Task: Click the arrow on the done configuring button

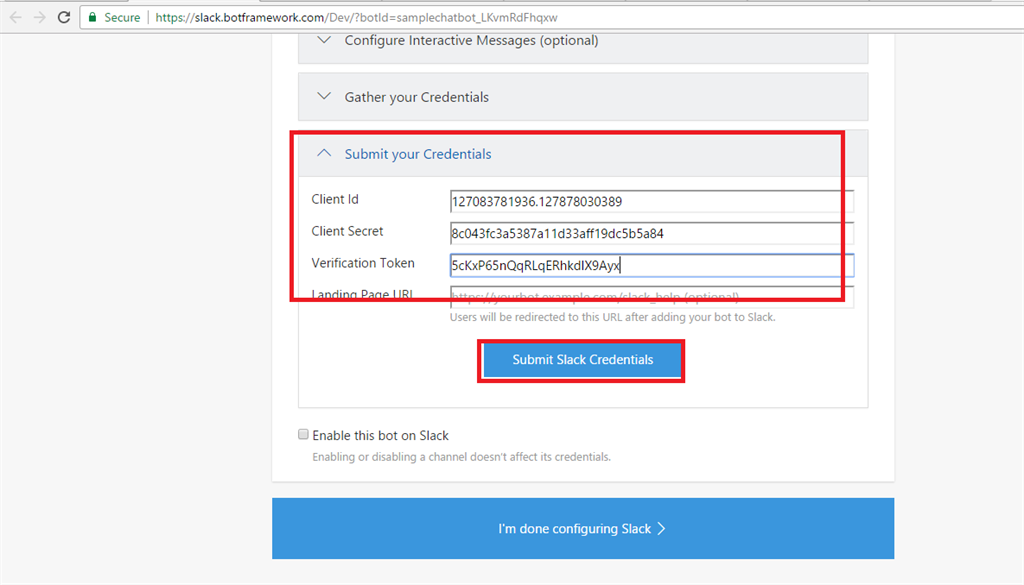Action: coord(661,529)
